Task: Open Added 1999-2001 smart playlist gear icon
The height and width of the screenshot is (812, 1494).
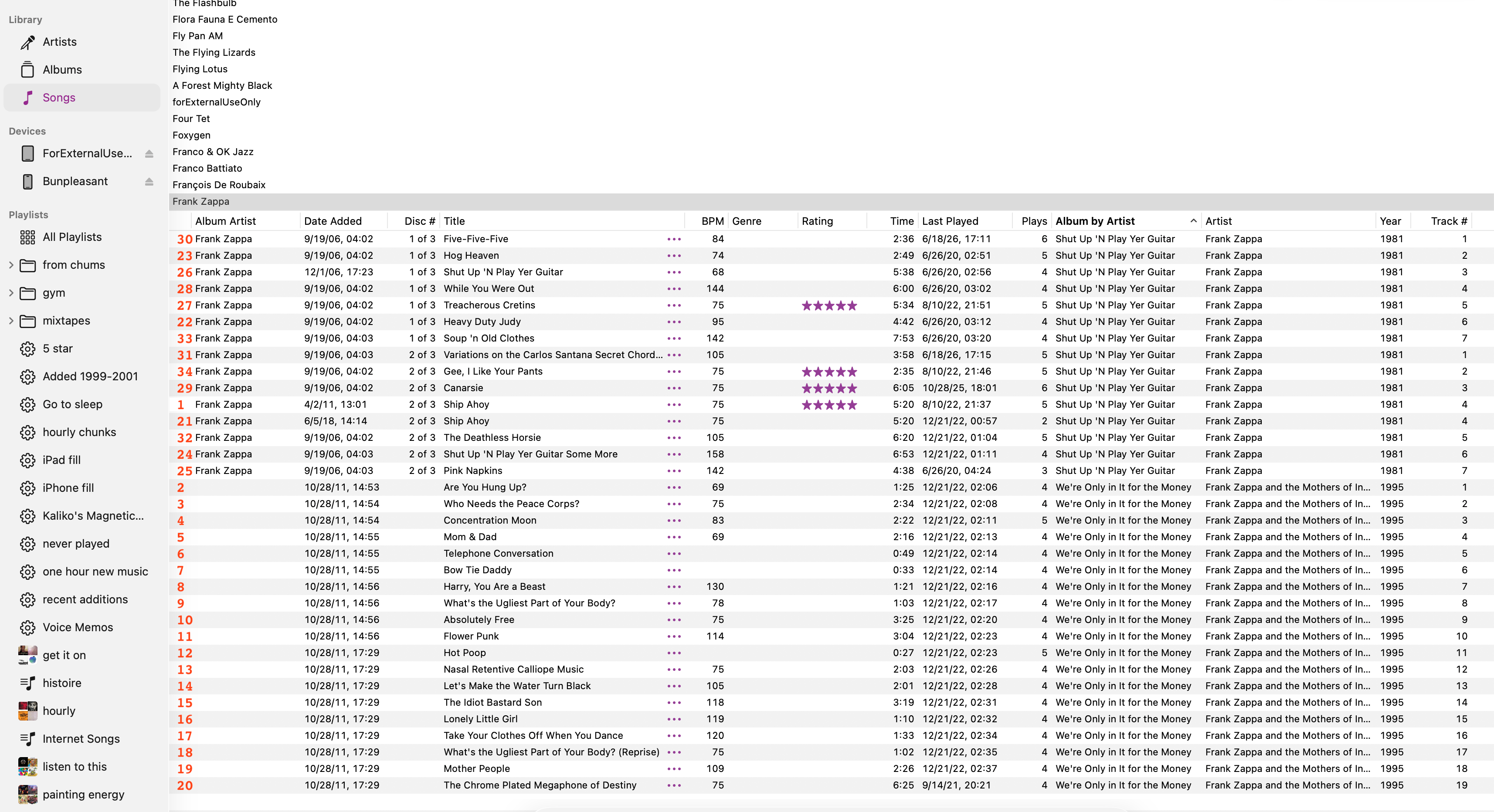Action: [x=27, y=377]
